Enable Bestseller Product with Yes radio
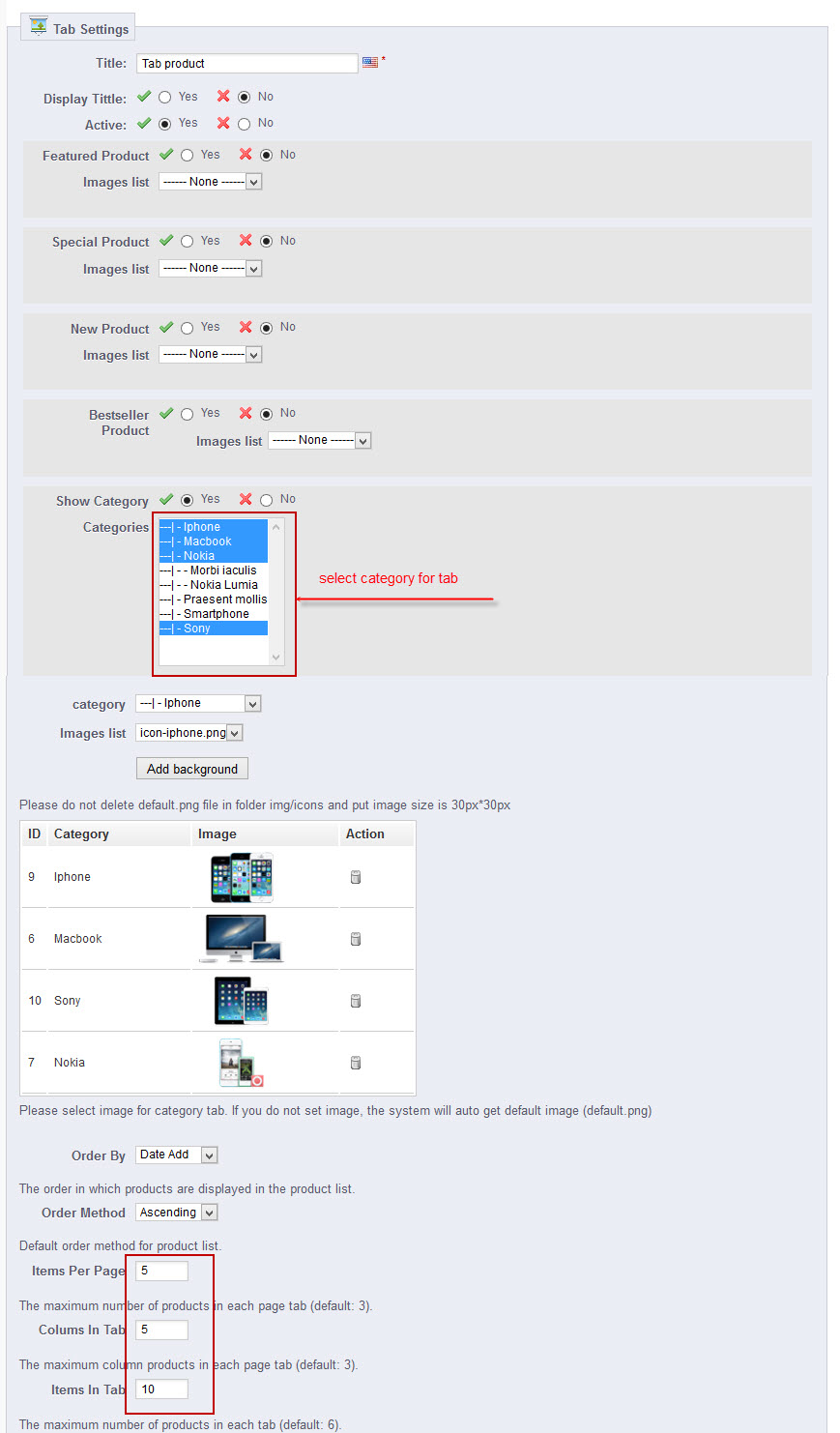This screenshot has height=1433, width=840. pos(188,414)
